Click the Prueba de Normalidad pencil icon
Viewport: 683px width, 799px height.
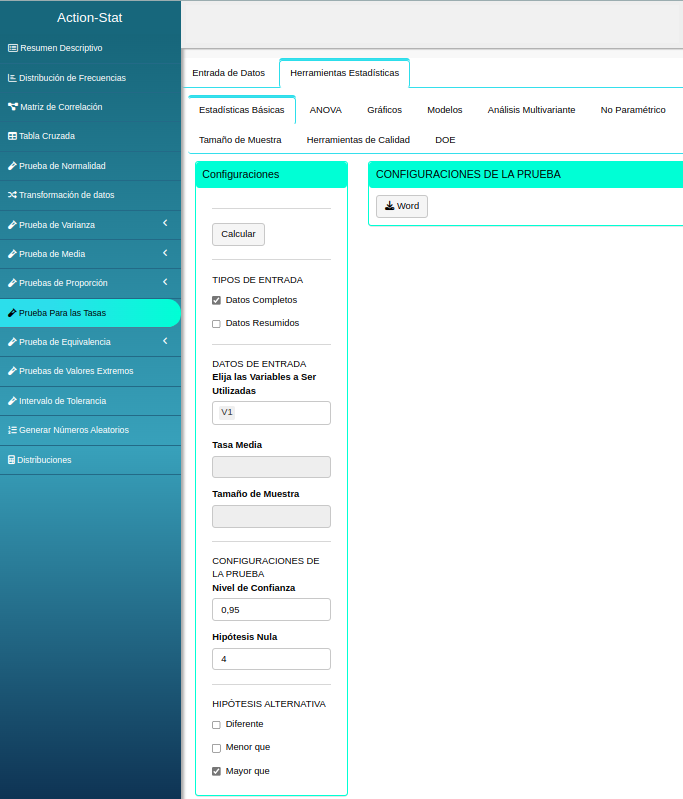(12, 166)
